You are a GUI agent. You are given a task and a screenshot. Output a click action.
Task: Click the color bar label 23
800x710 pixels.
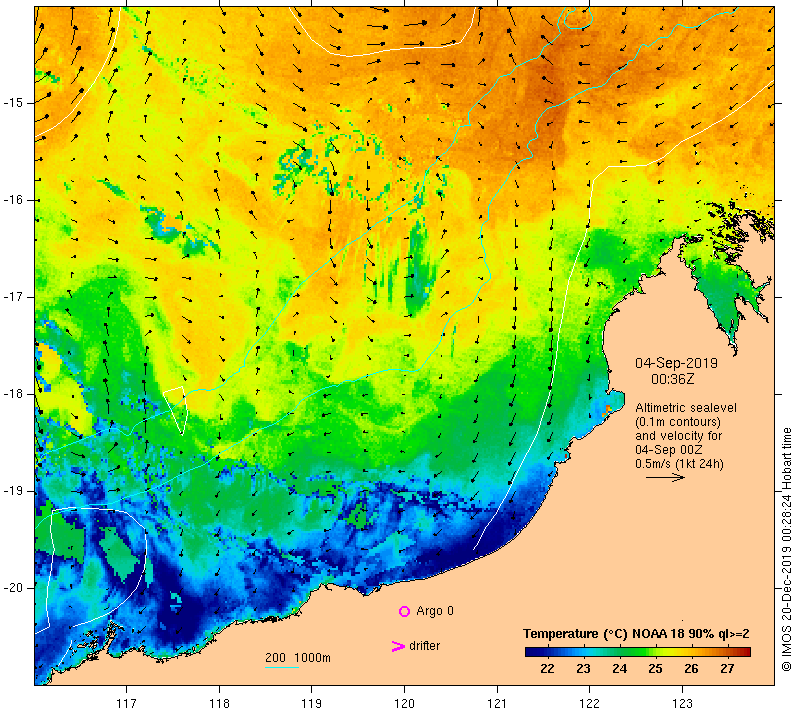coord(583,669)
